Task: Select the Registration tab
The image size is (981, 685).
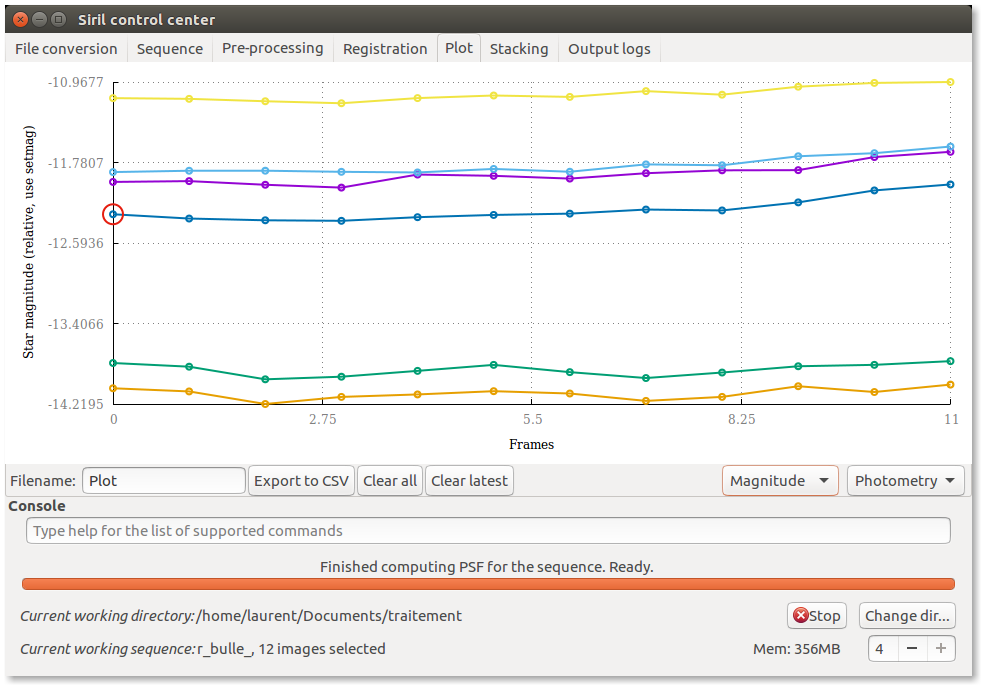Action: click(384, 49)
